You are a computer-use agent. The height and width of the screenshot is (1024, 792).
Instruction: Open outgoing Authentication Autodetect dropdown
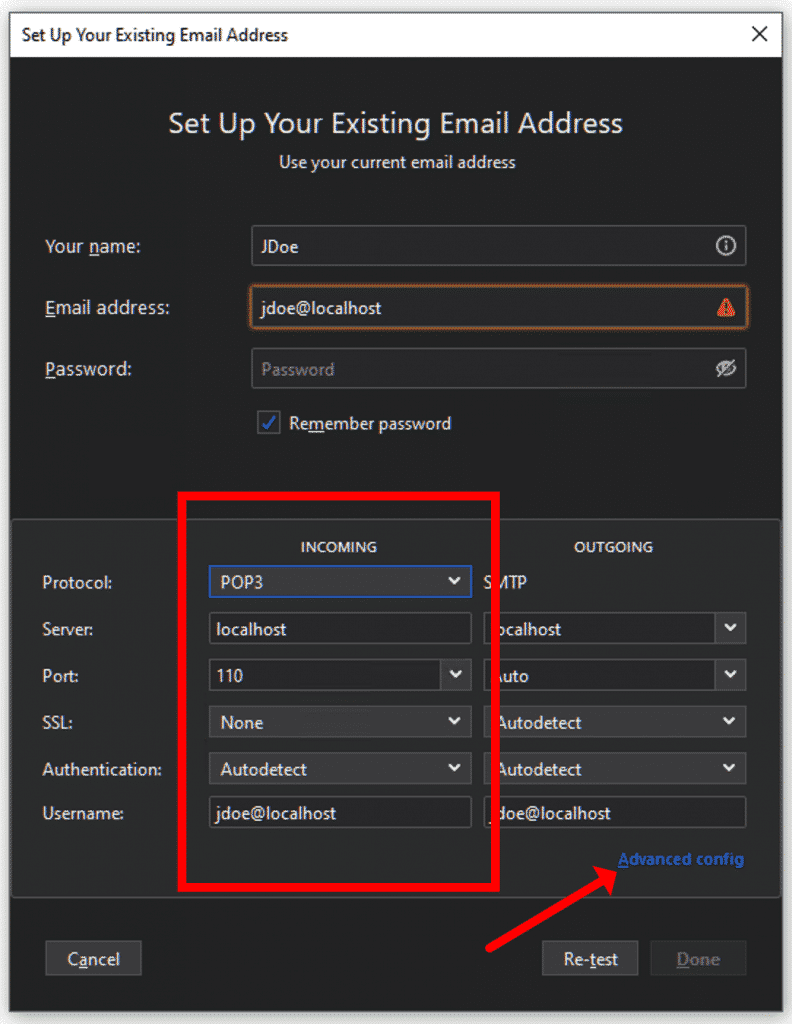615,769
